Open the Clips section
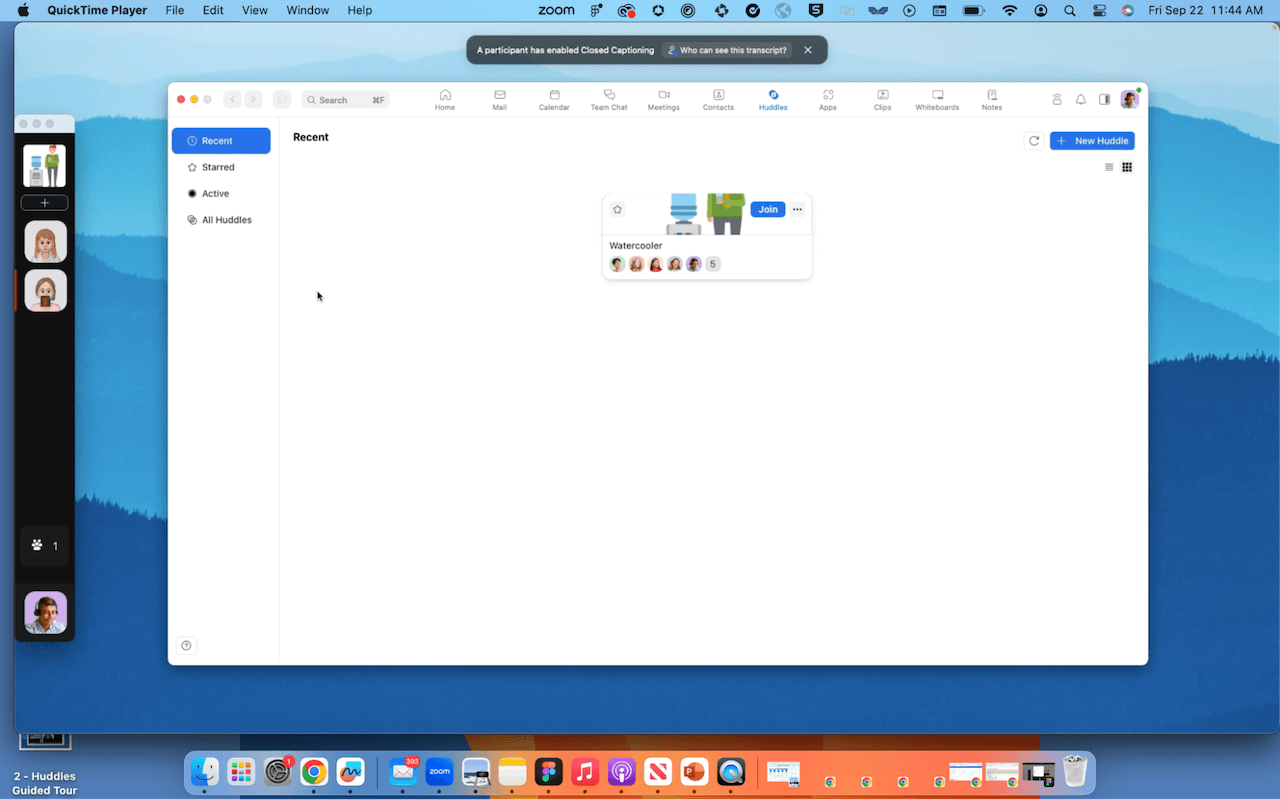The width and height of the screenshot is (1280, 800). point(882,99)
